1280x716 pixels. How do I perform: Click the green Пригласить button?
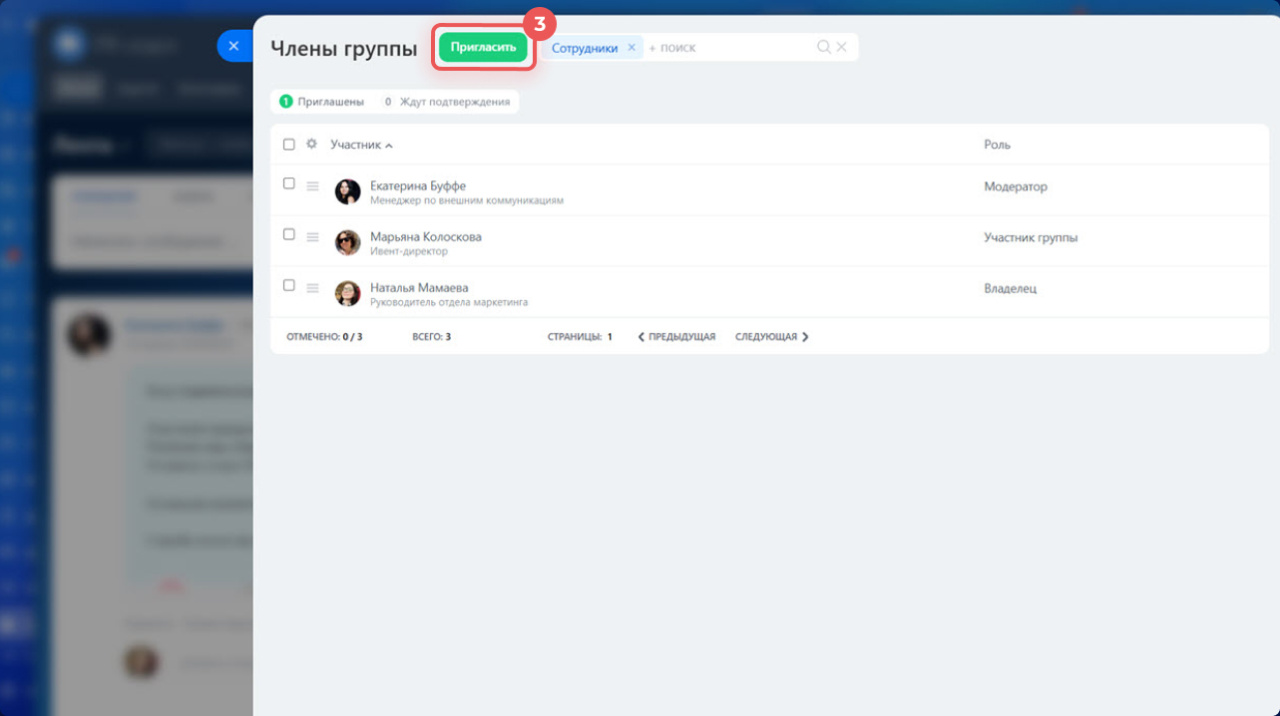pos(483,47)
